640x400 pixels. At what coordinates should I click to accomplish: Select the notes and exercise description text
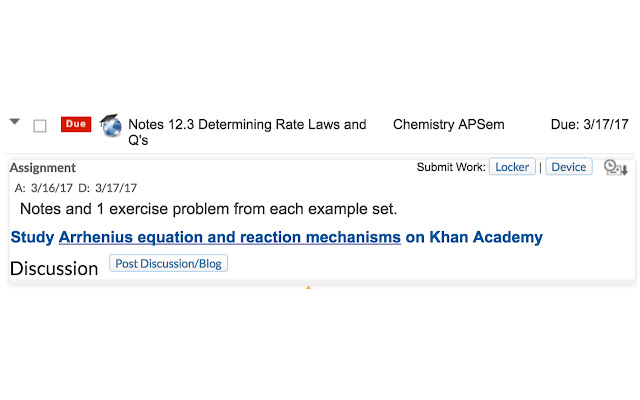click(x=209, y=209)
